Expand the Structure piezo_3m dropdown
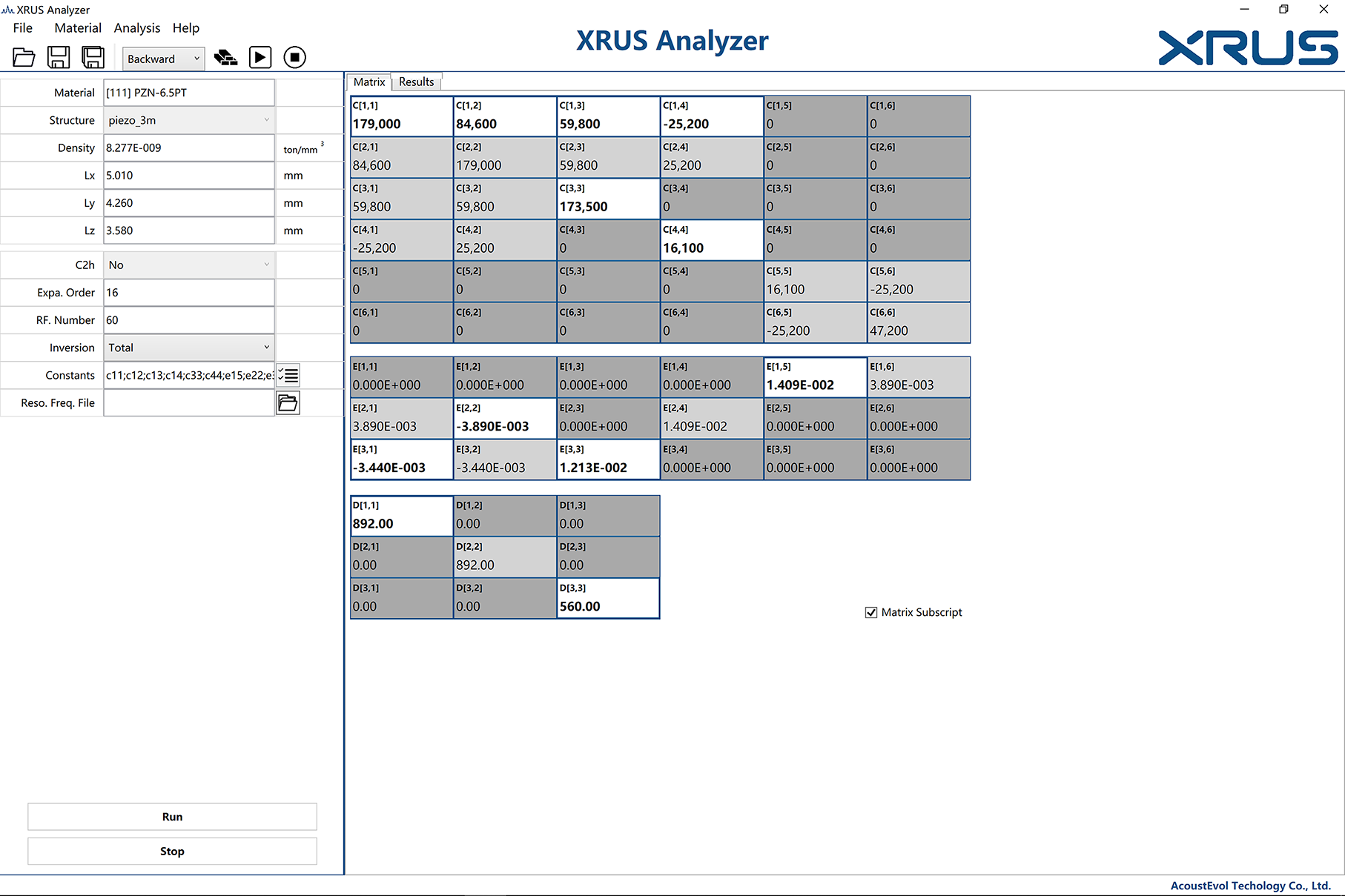The height and width of the screenshot is (896, 1345). tap(189, 120)
